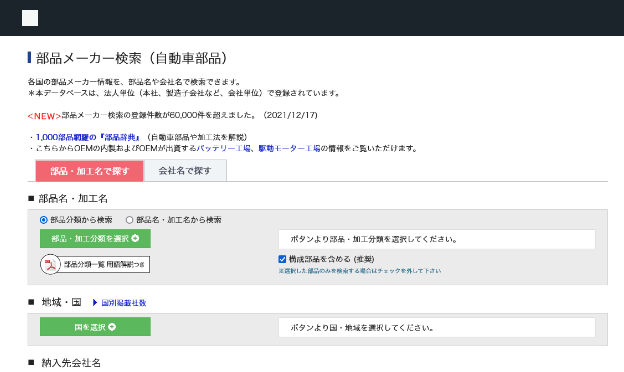Open バッテリー工場 link
Image resolution: width=624 pixels, height=372 pixels.
coord(224,148)
